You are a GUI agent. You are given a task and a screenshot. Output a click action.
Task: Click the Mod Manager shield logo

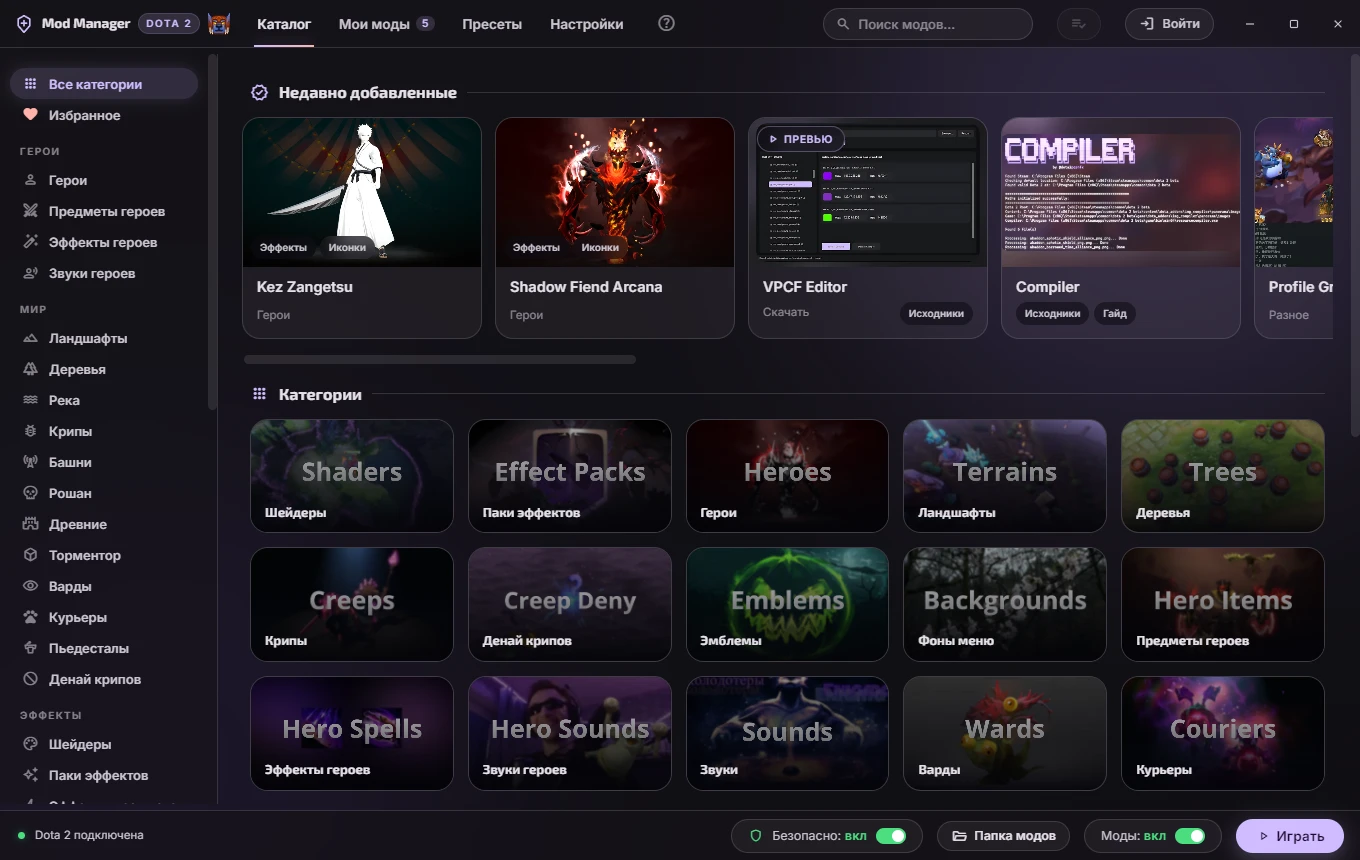point(25,24)
